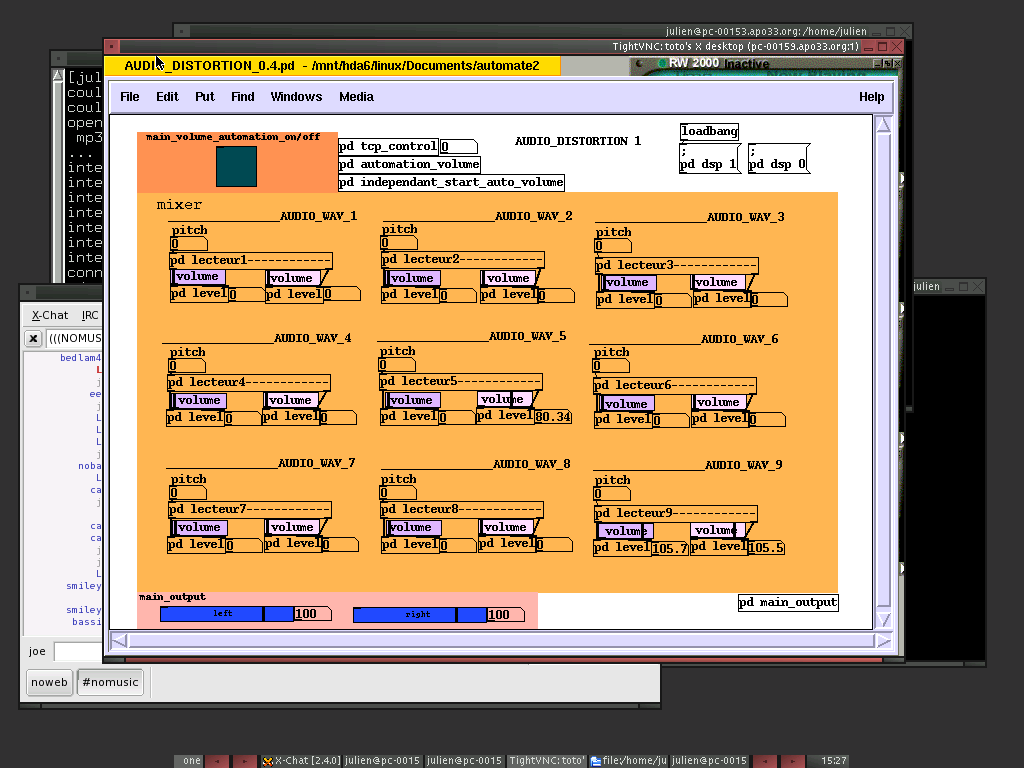Viewport: 1024px width, 768px height.
Task: Click the loadbang object box
Action: tap(709, 131)
